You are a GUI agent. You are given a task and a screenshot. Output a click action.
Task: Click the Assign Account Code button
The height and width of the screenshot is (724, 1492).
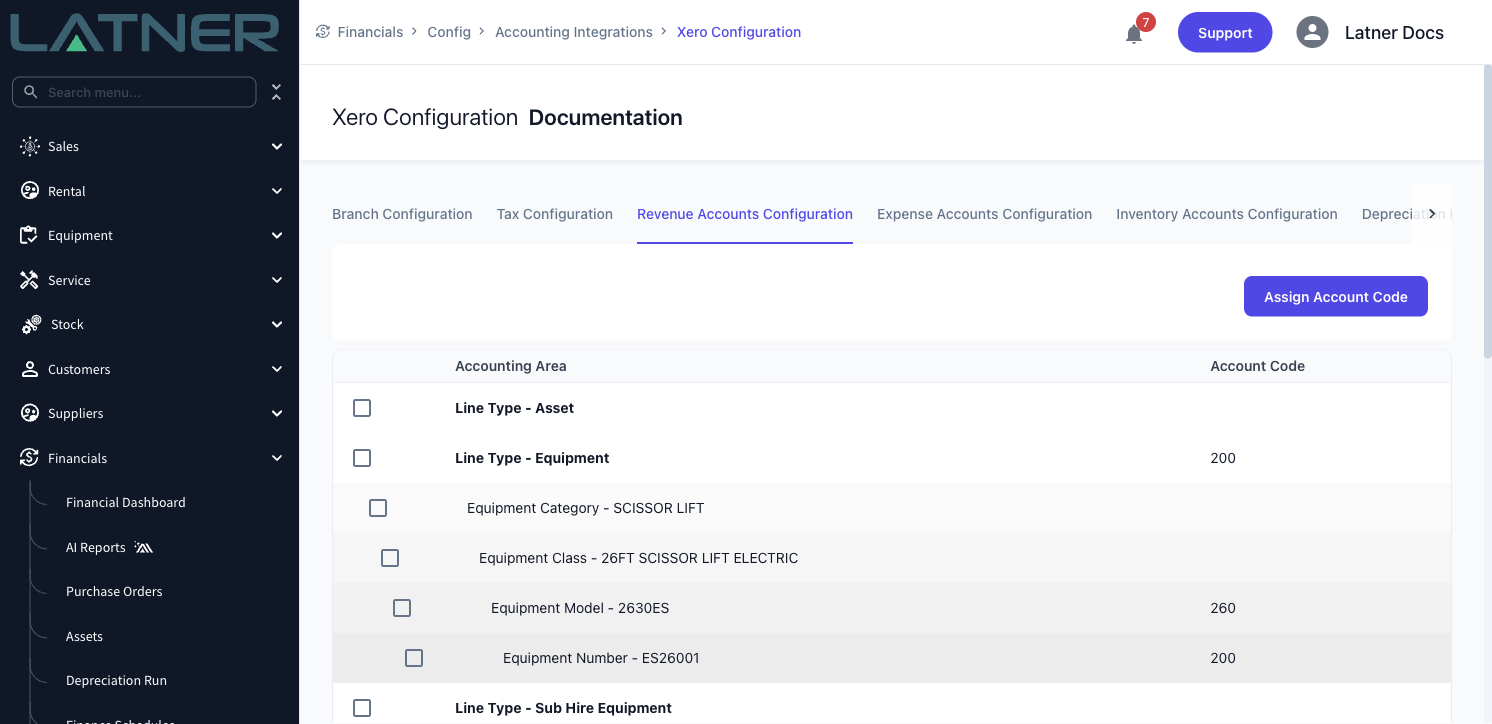(x=1336, y=297)
